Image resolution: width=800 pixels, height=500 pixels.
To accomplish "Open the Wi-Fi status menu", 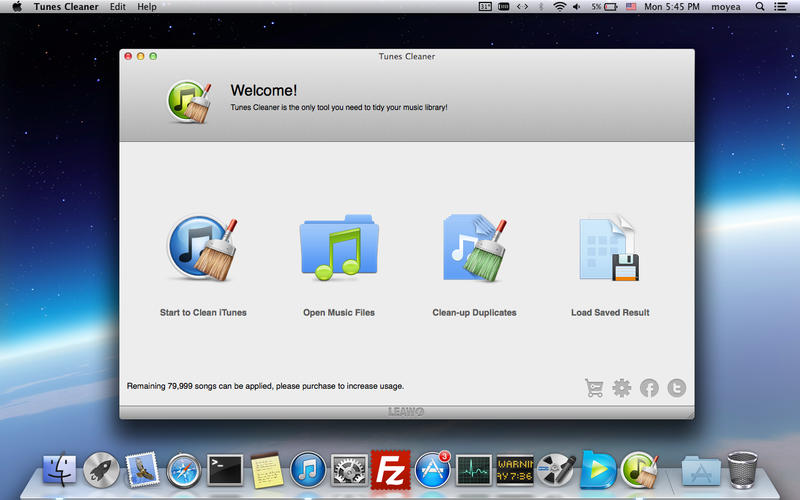I will click(559, 7).
